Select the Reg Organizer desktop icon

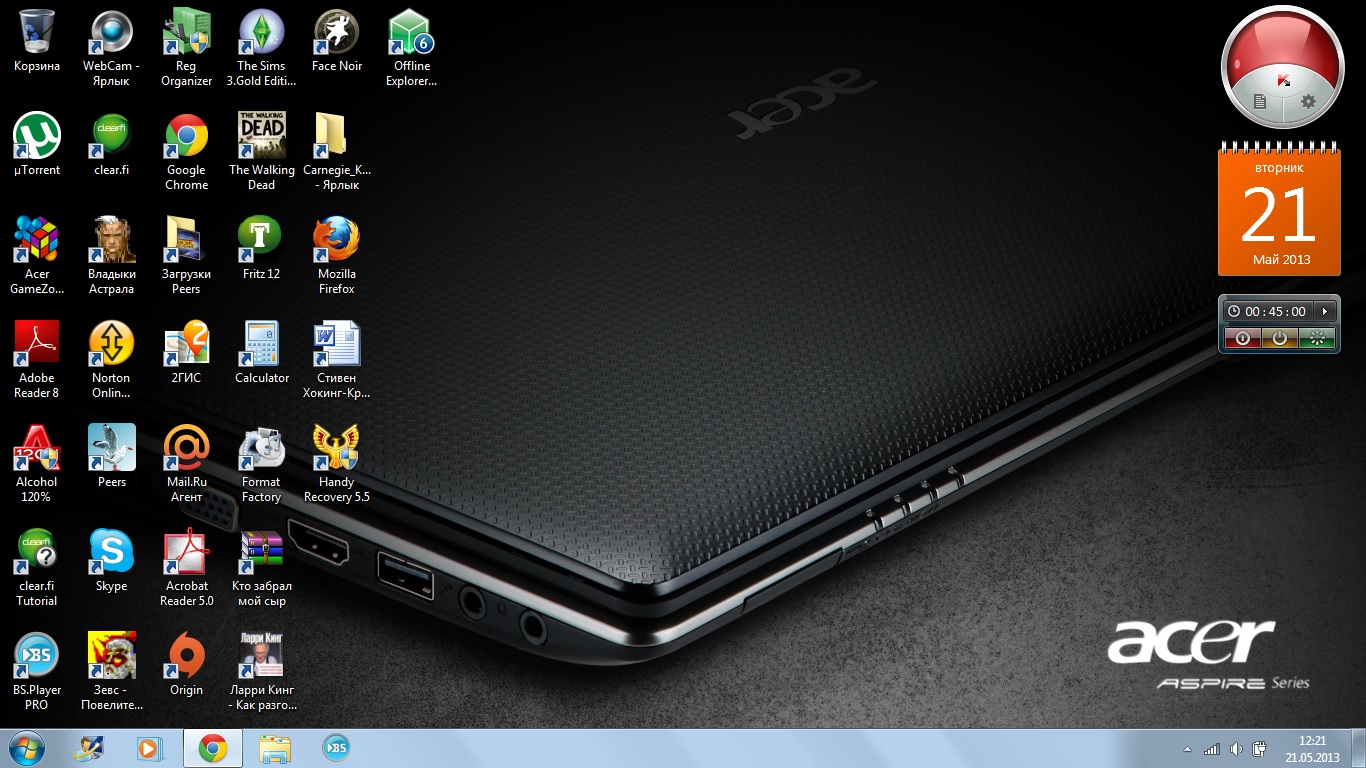(187, 48)
